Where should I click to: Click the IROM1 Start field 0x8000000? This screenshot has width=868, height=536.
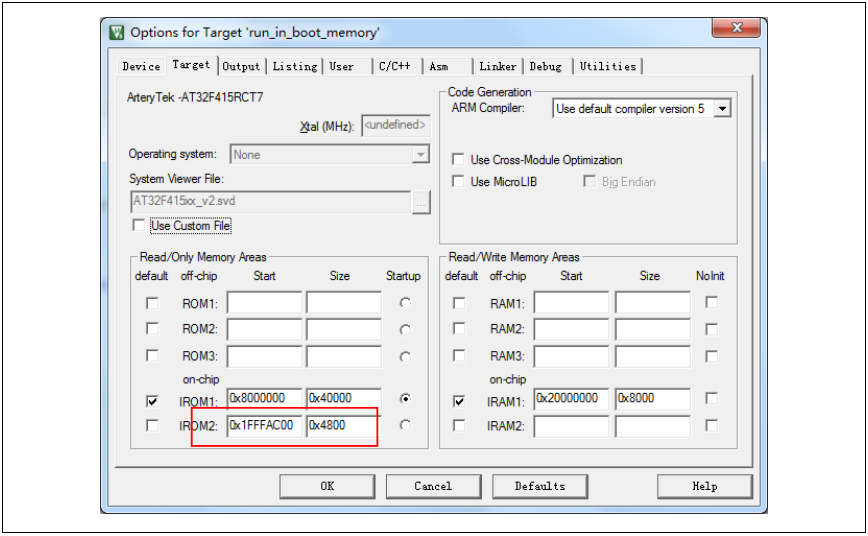(x=264, y=399)
